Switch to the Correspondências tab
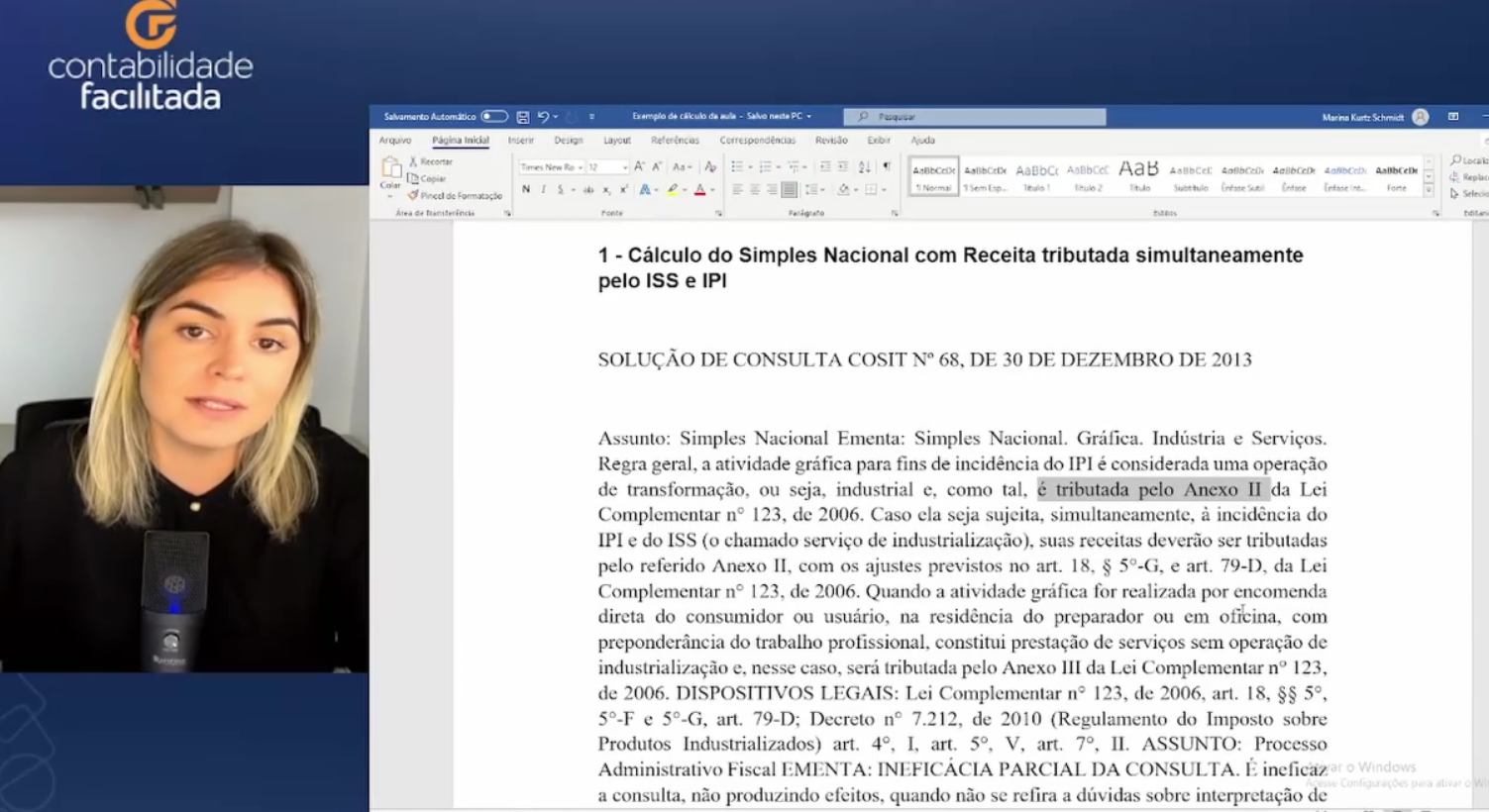This screenshot has width=1489, height=812. (758, 141)
